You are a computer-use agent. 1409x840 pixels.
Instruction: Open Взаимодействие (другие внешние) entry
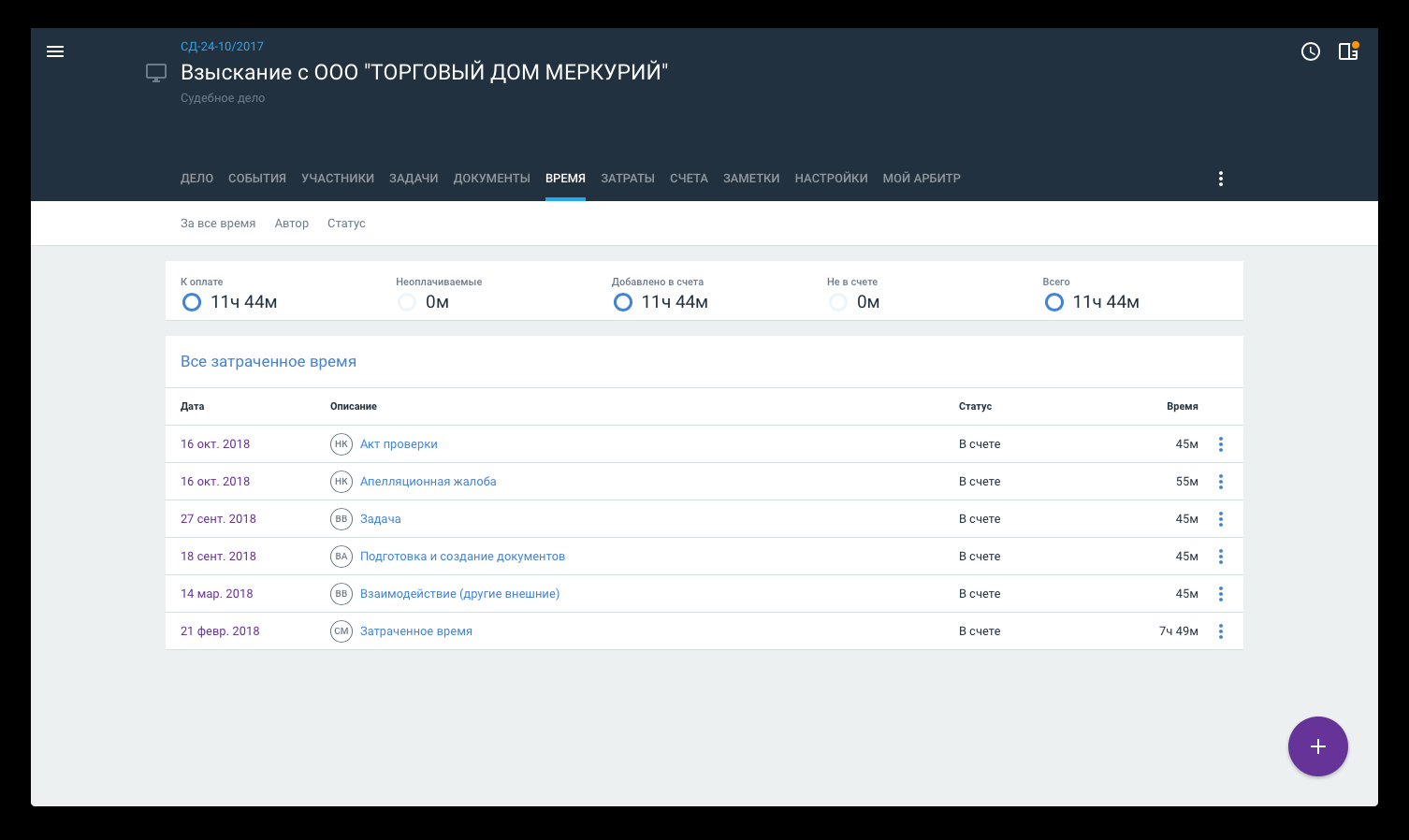(459, 594)
